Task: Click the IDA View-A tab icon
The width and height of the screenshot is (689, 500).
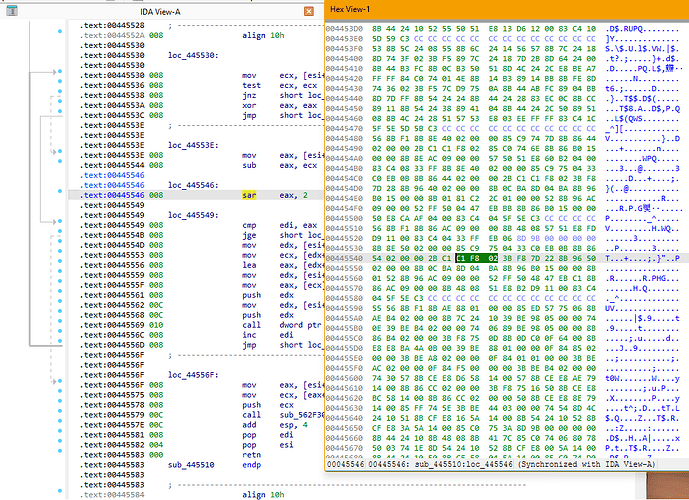Action: [12, 11]
